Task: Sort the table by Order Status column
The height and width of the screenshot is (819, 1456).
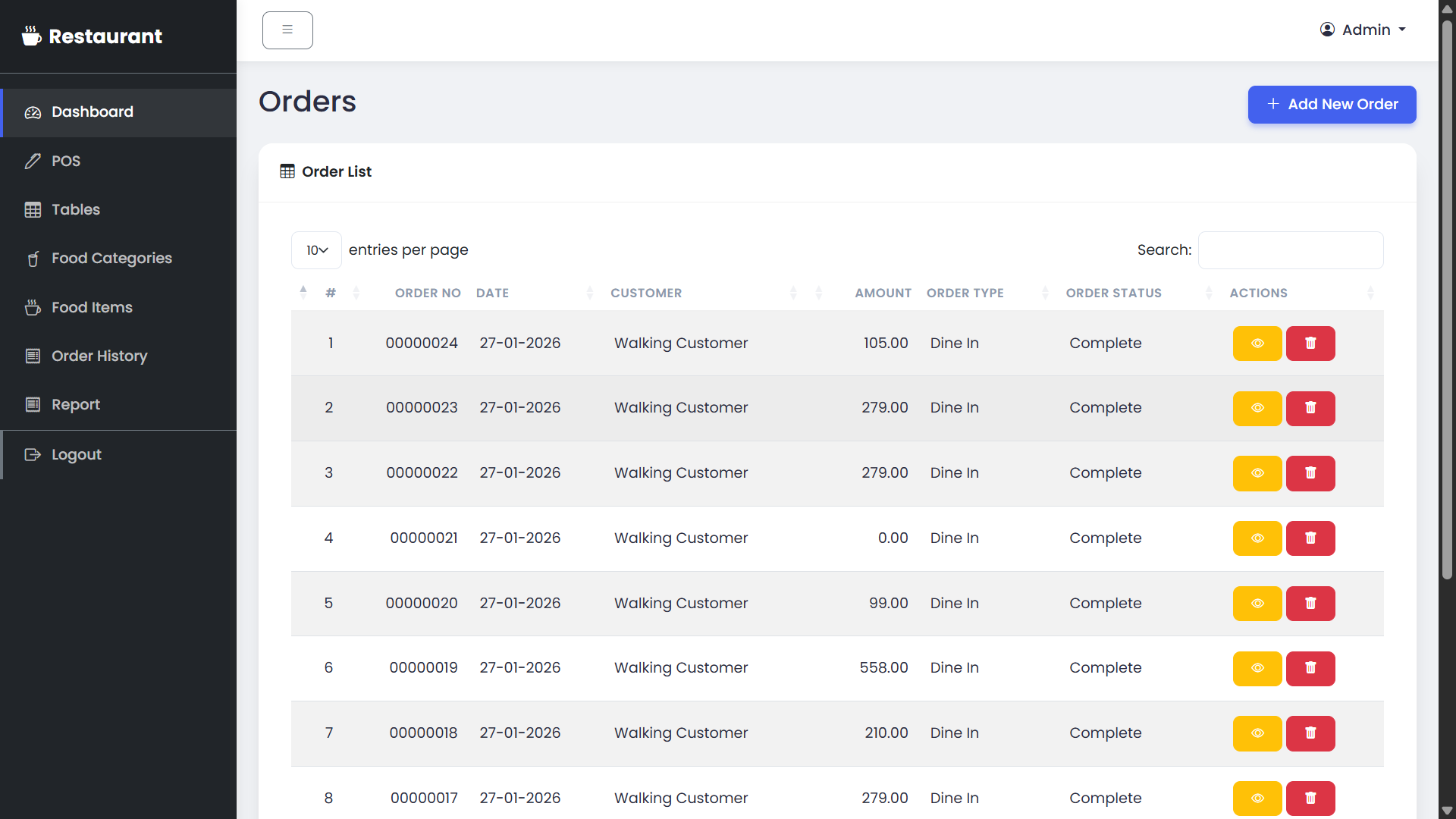Action: click(x=1139, y=293)
